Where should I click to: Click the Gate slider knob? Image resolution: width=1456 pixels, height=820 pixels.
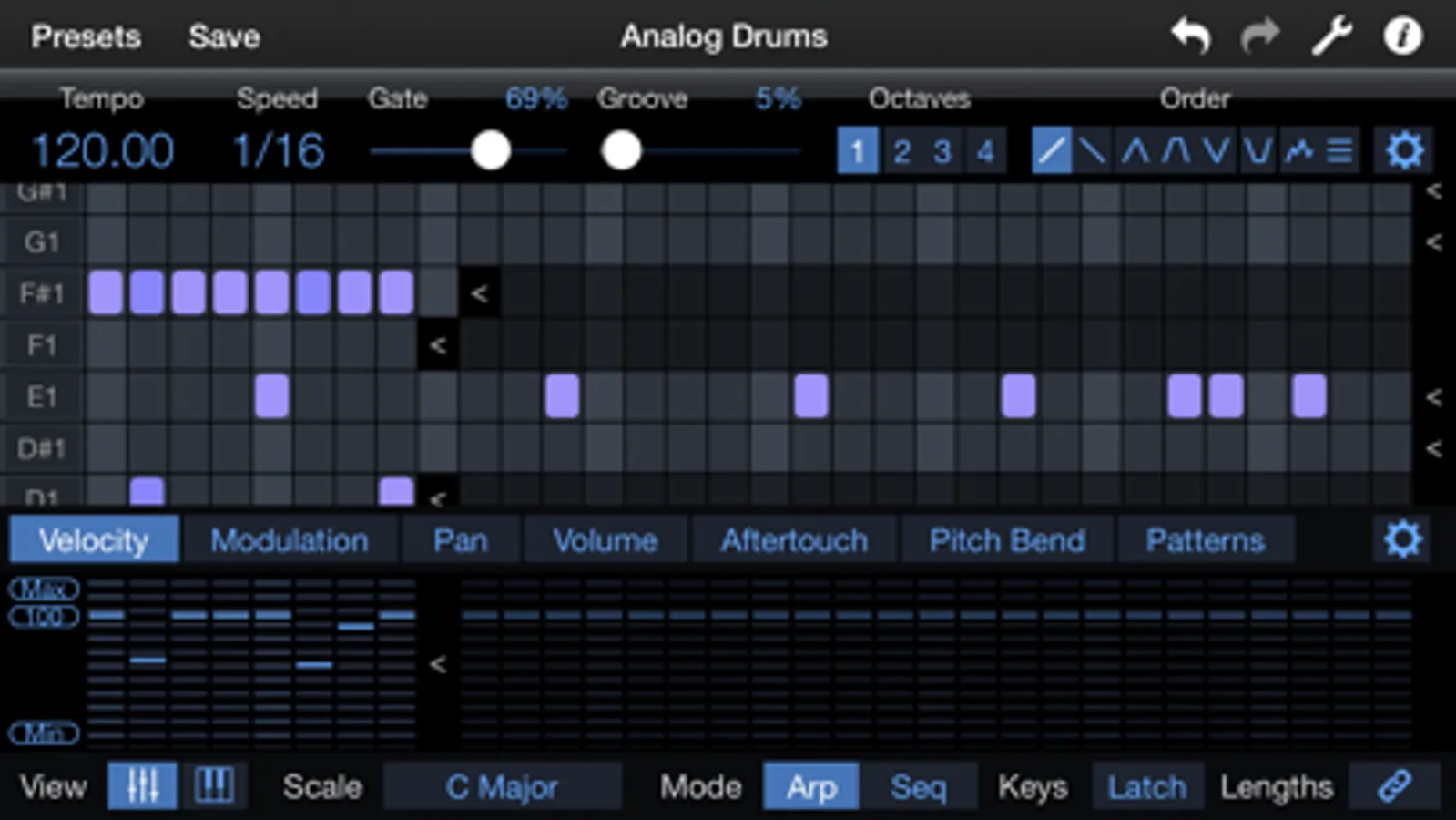coord(491,150)
